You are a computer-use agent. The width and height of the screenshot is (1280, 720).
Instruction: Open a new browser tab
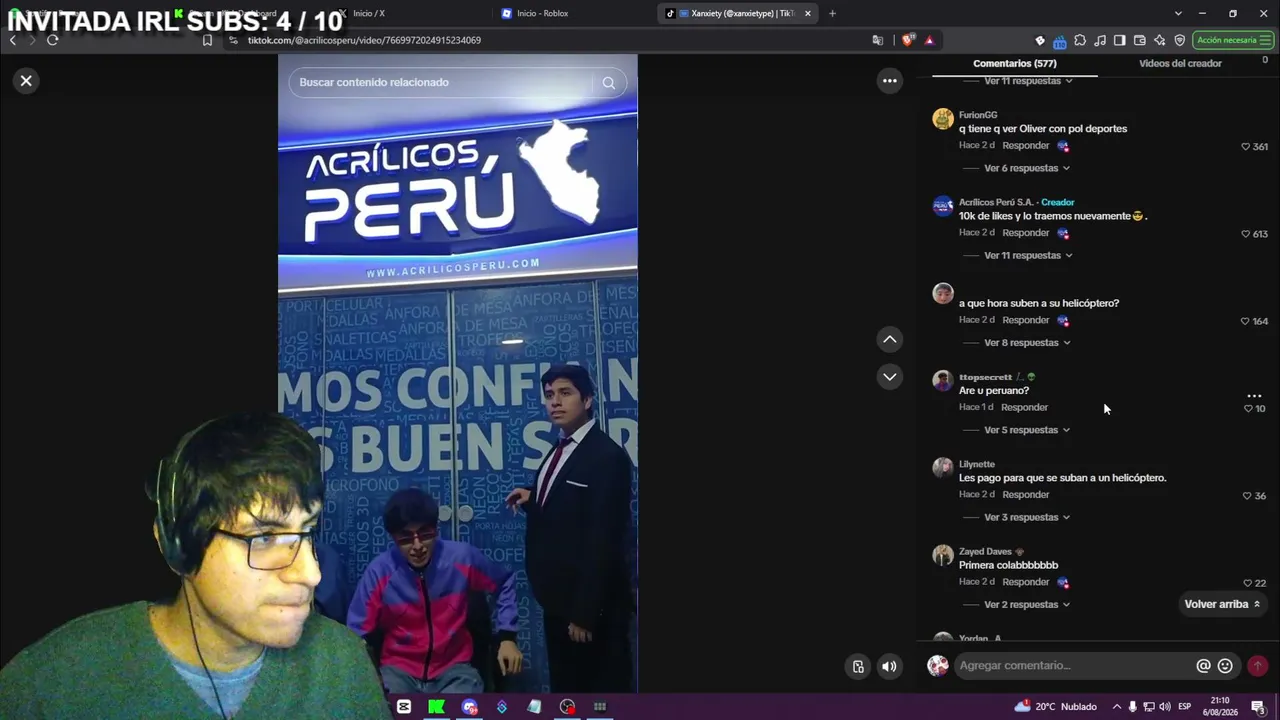point(832,14)
